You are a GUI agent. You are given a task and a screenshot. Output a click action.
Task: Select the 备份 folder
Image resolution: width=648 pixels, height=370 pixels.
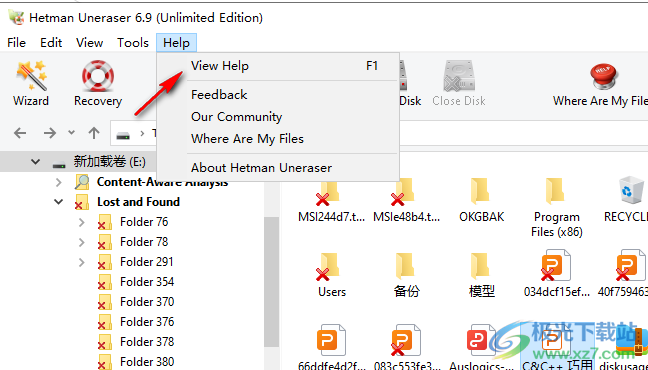click(406, 275)
